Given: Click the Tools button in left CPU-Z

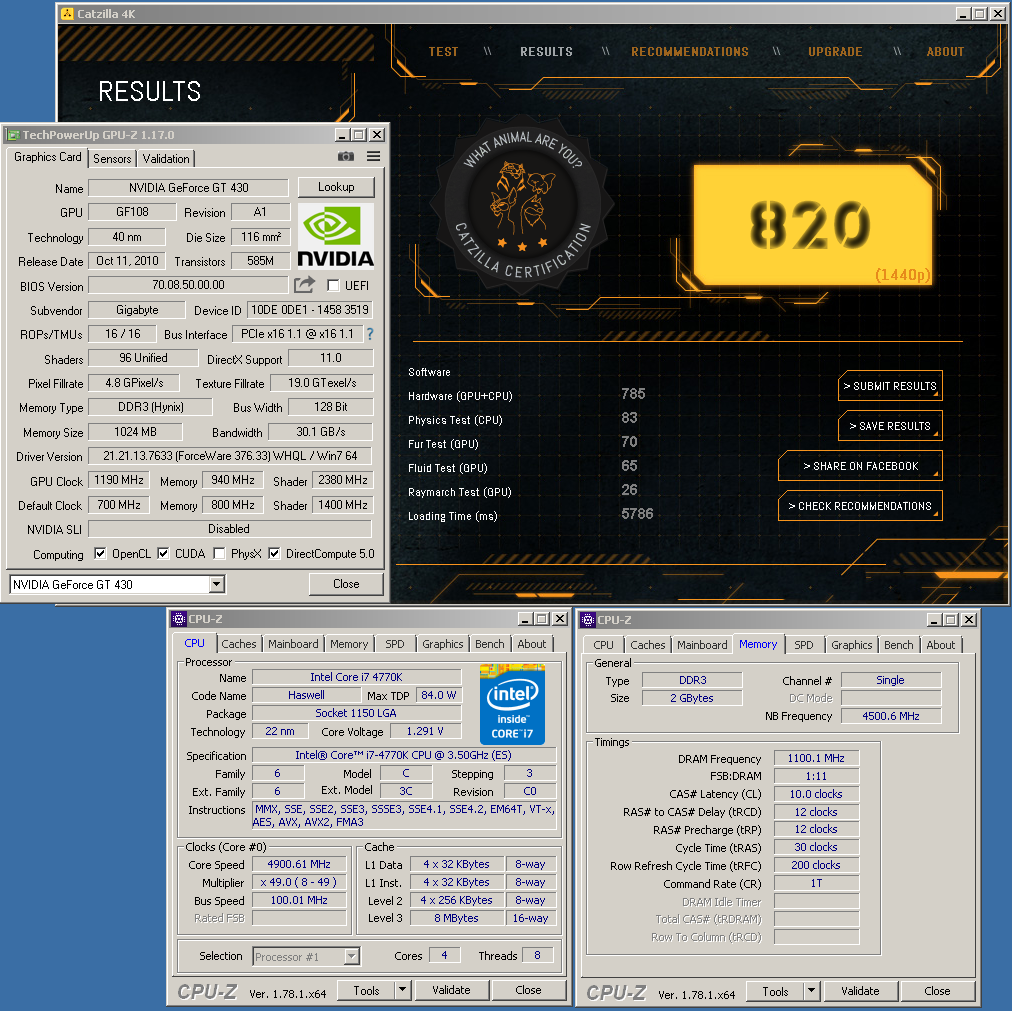Looking at the screenshot, I should [367, 990].
